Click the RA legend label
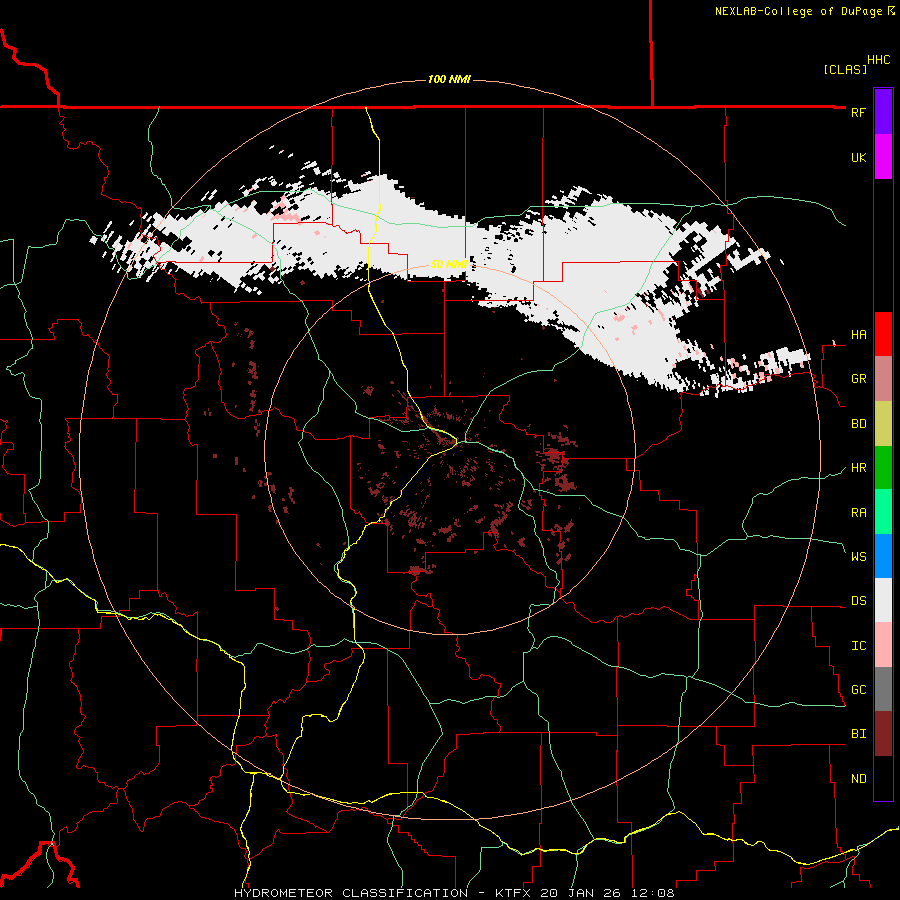This screenshot has width=900, height=900. pos(858,513)
